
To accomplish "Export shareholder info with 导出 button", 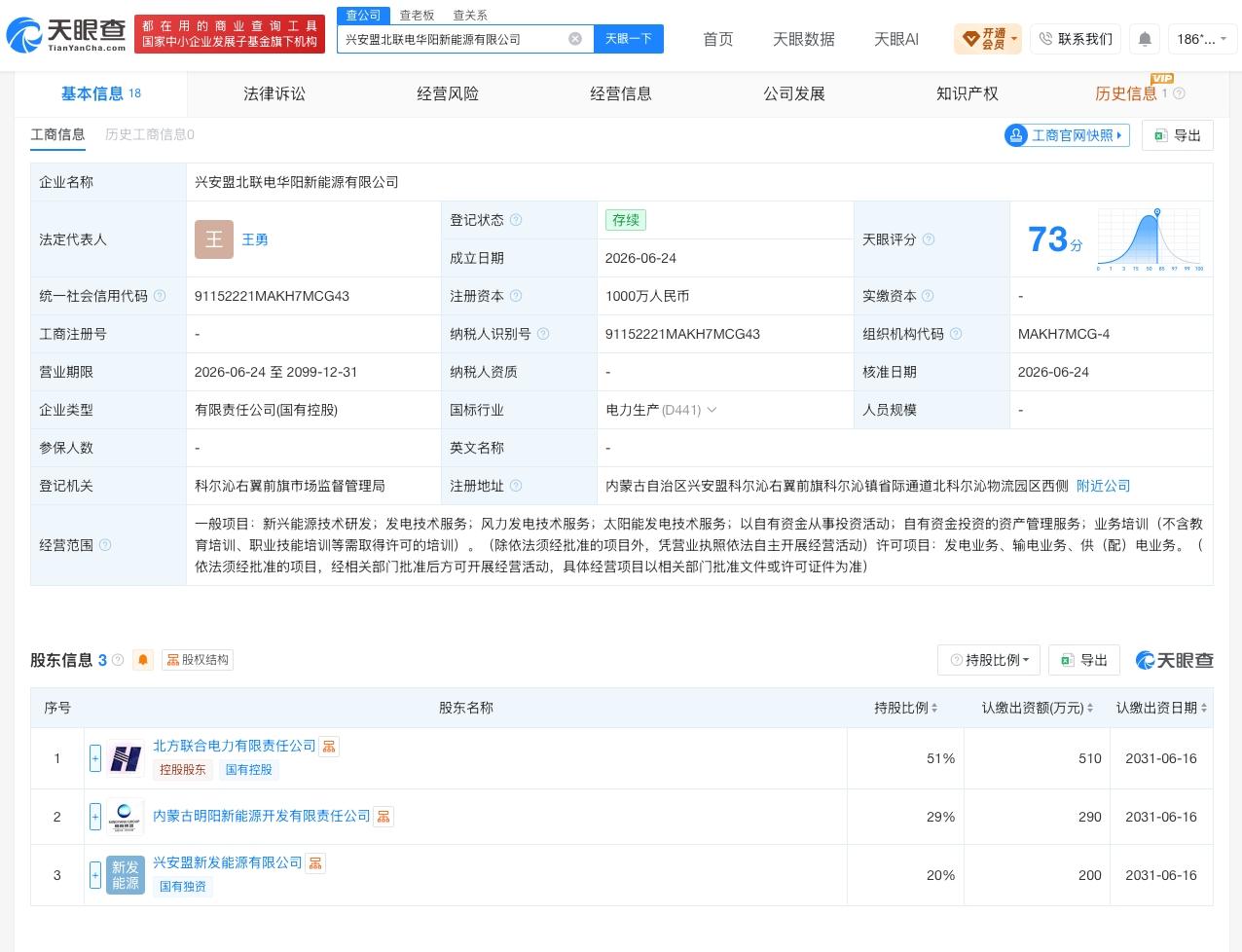I will click(x=1084, y=660).
